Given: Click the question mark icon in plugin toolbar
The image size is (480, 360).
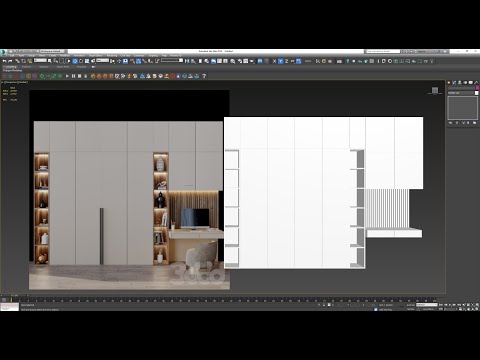Looking at the screenshot, I should coord(204,76).
